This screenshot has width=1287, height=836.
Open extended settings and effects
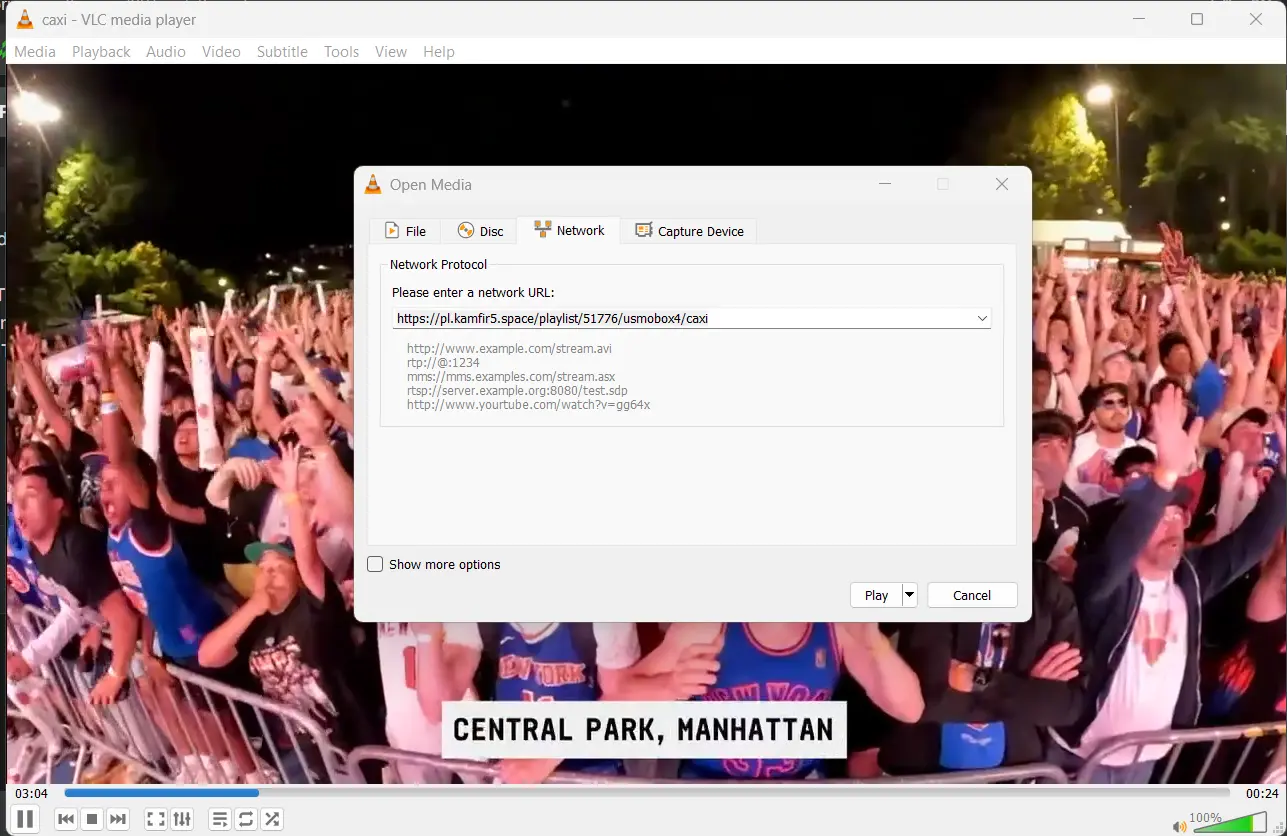(x=182, y=819)
